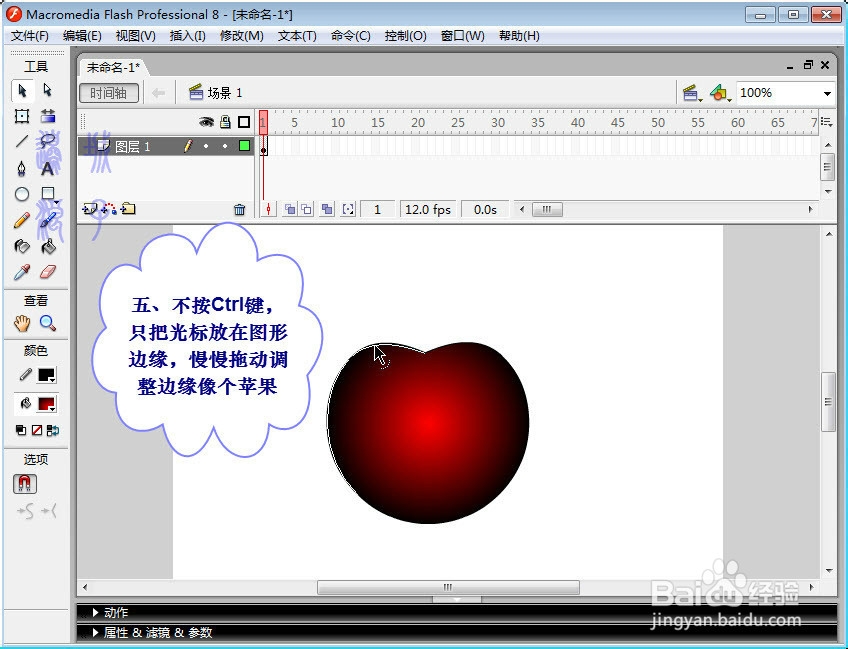Insert a new layer in the timeline
Viewport: 848px width, 649px height.
[x=88, y=208]
